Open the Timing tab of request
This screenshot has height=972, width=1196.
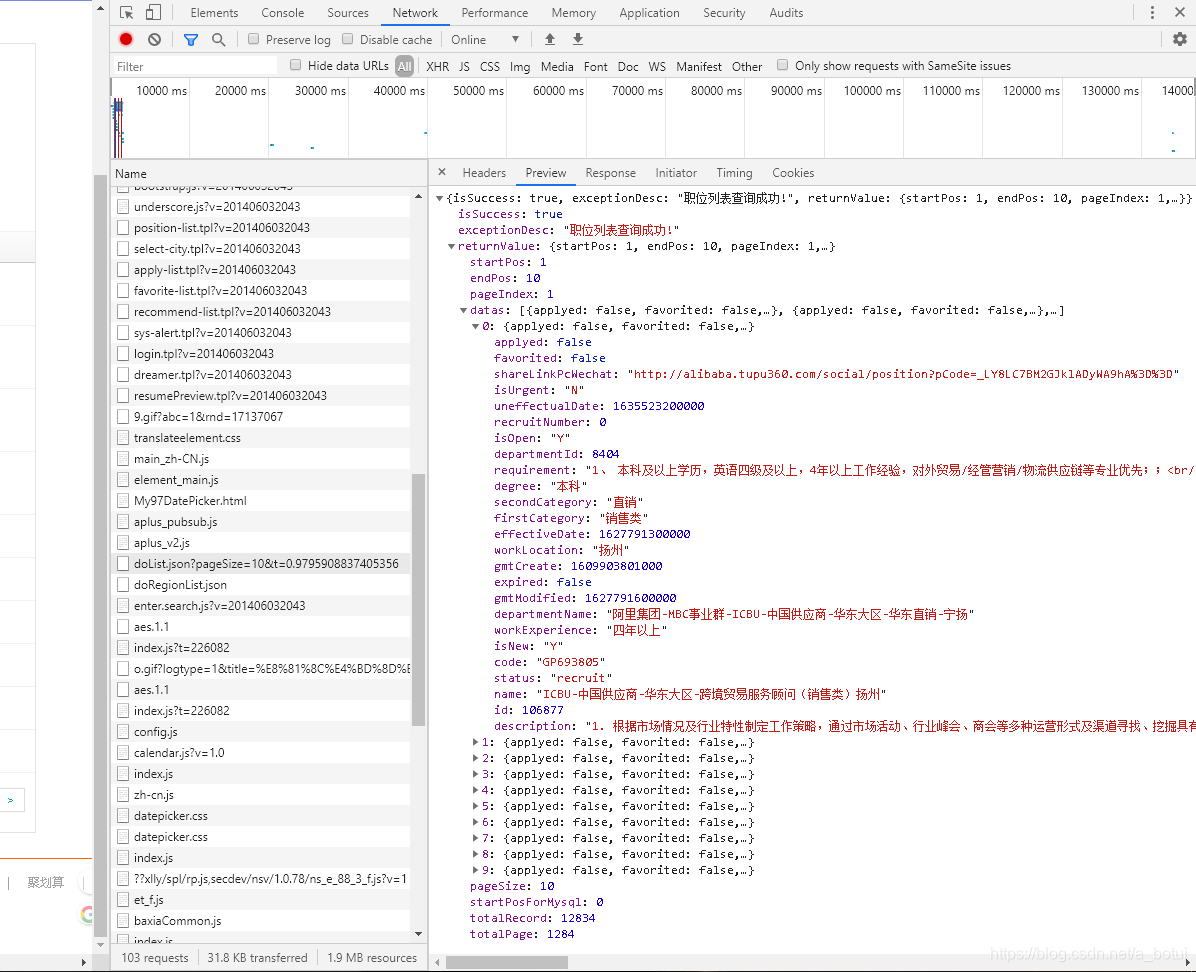tap(734, 172)
